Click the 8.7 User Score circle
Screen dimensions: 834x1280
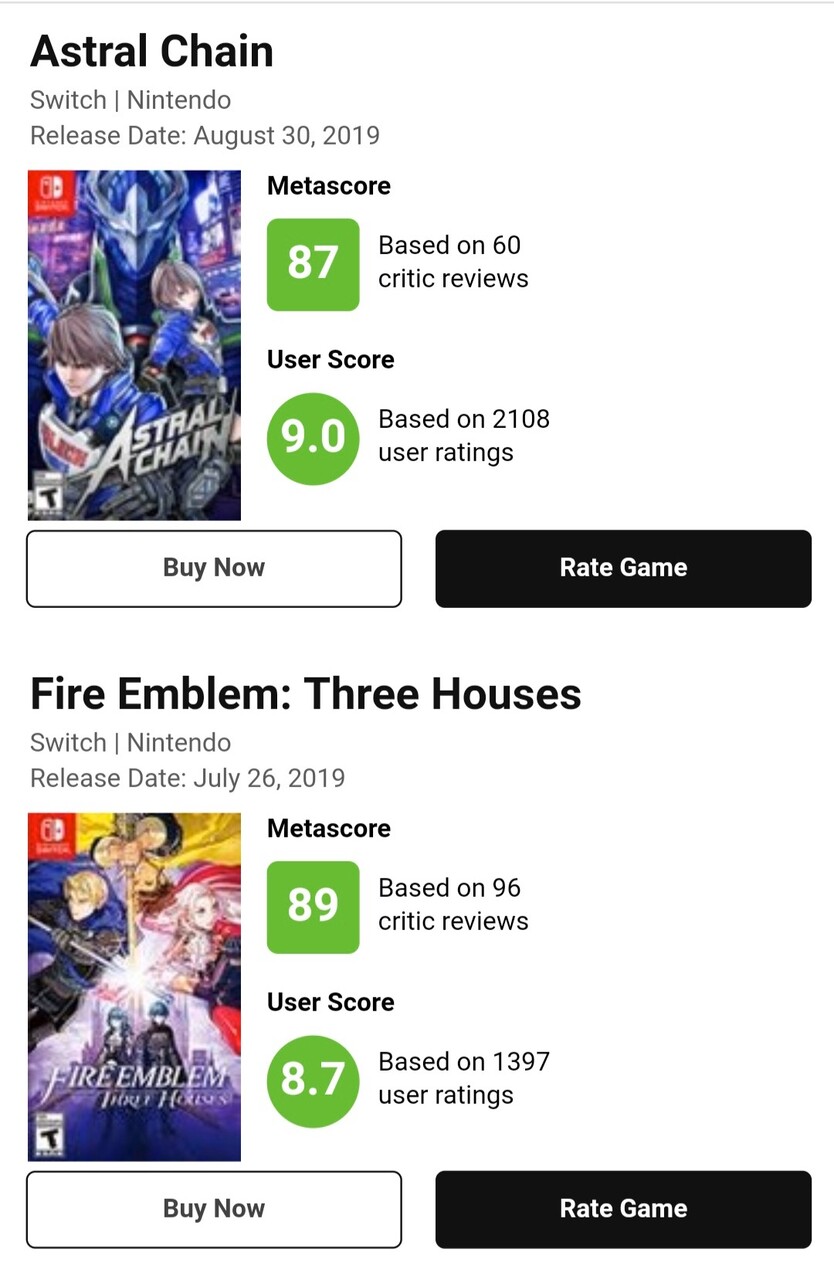(312, 1080)
